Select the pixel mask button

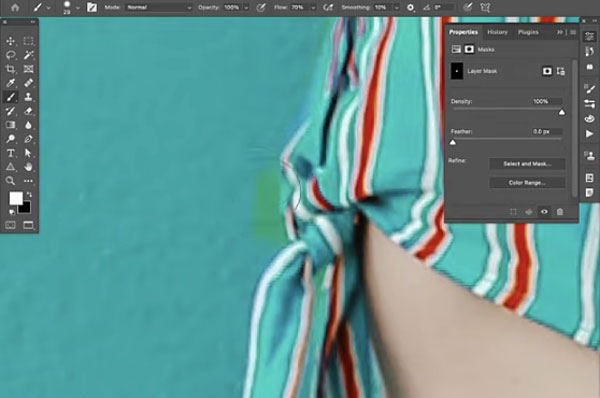click(547, 71)
